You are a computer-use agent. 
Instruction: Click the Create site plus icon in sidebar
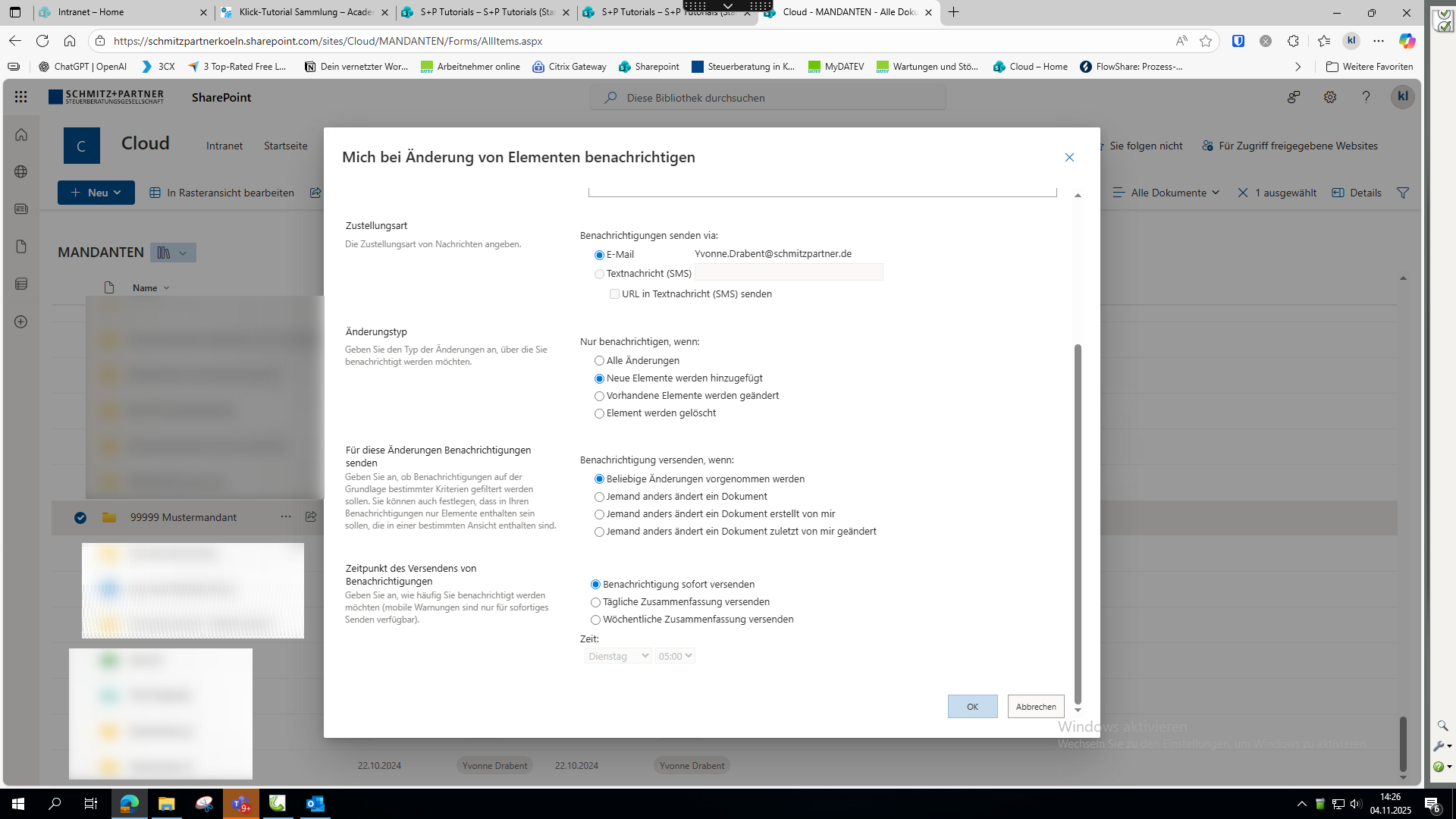coord(21,322)
